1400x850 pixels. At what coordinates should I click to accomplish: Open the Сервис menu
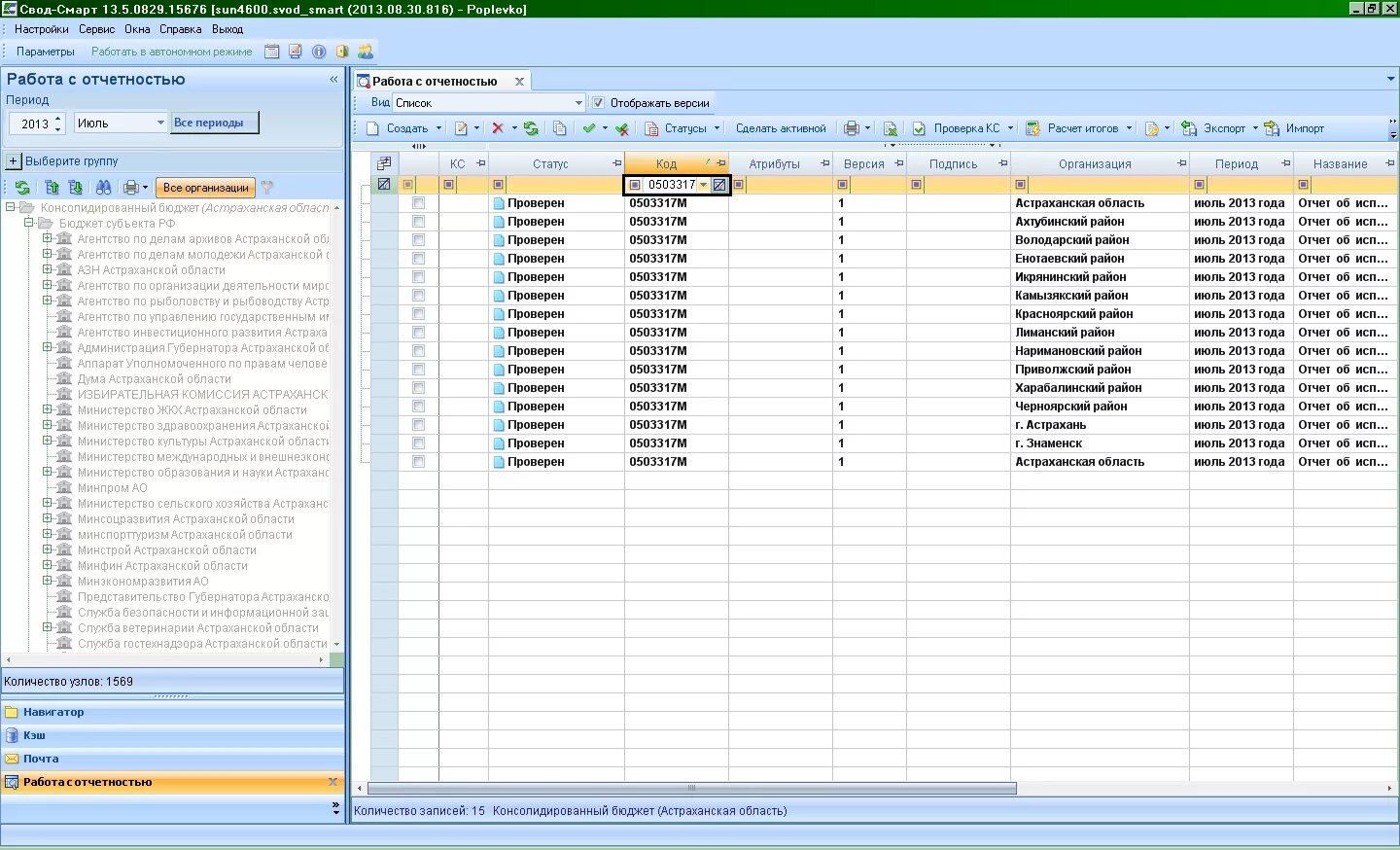coord(96,29)
